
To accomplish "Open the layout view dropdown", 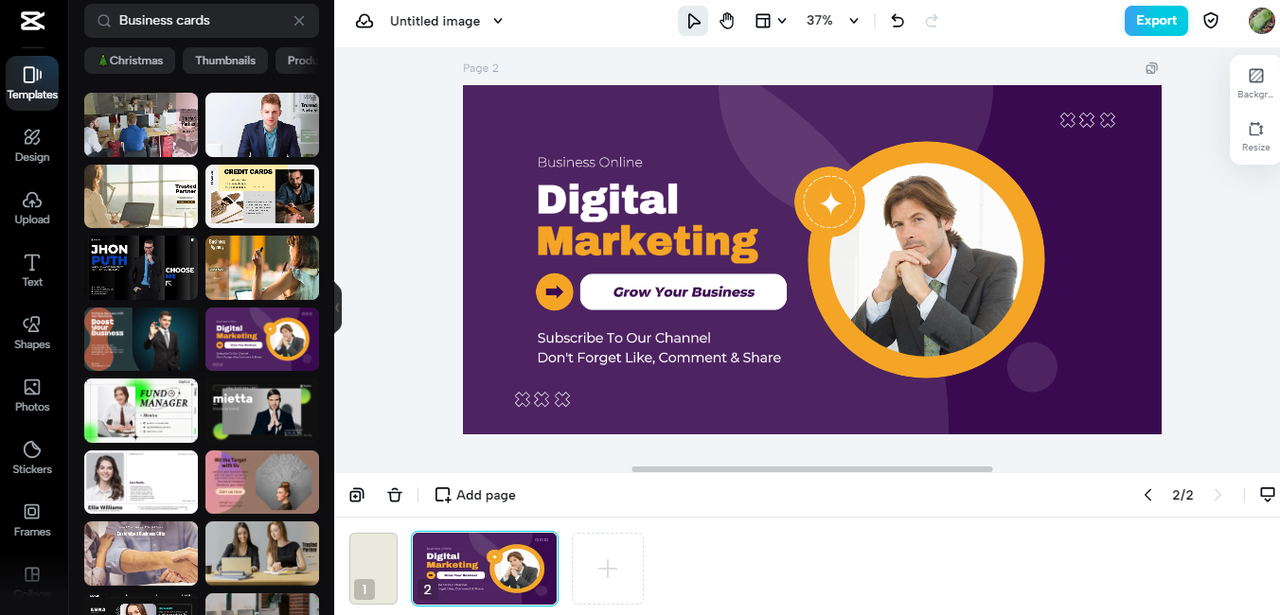I will (770, 21).
